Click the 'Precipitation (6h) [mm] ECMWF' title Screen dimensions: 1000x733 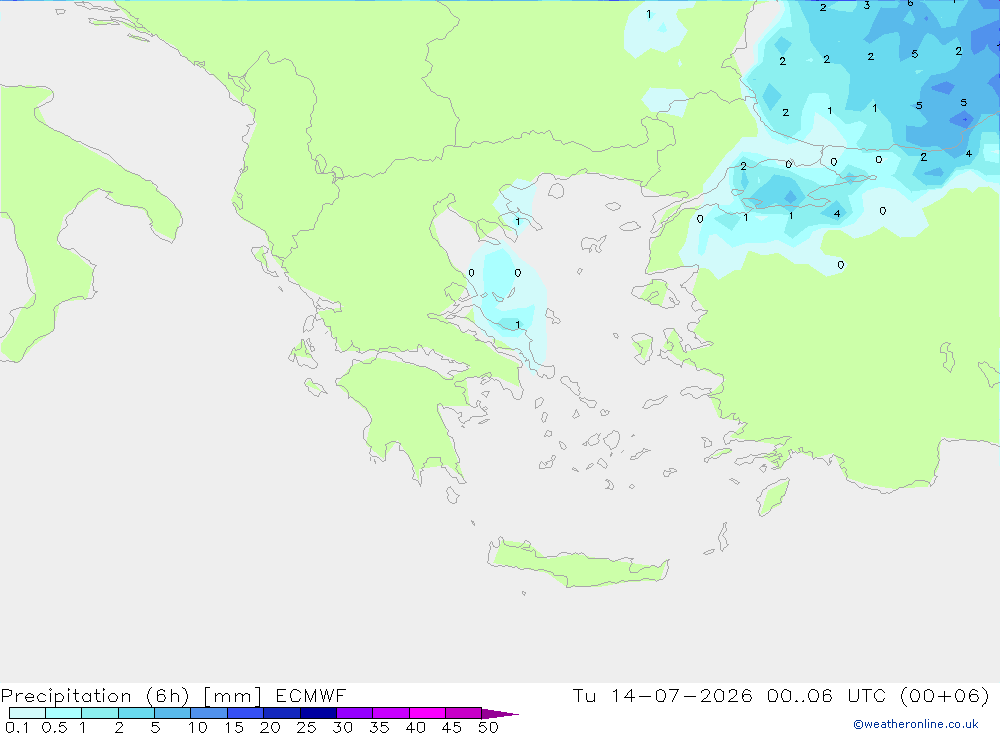(173, 696)
